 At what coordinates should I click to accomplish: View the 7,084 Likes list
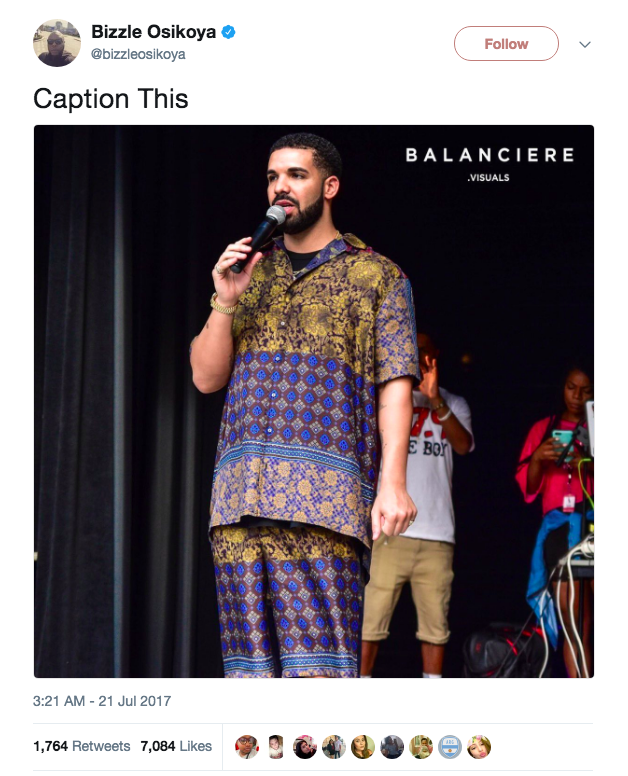176,746
